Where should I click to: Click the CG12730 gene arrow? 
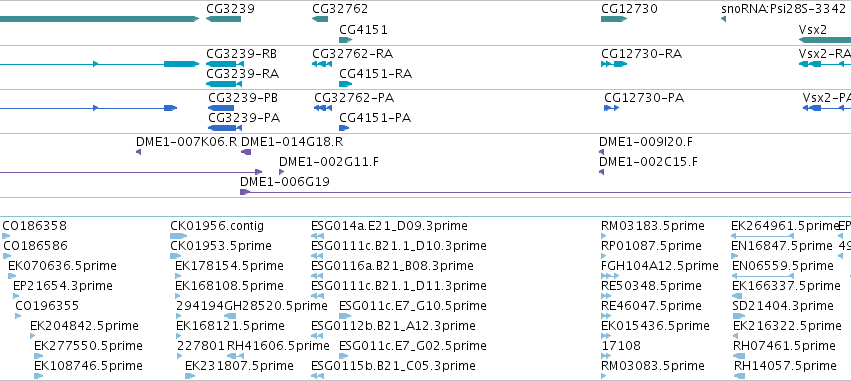tap(614, 19)
